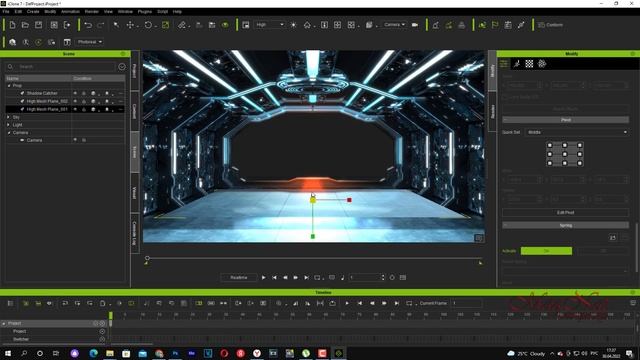Screen dimensions: 640x360
Task: Open the Create menu
Action: (x=33, y=11)
